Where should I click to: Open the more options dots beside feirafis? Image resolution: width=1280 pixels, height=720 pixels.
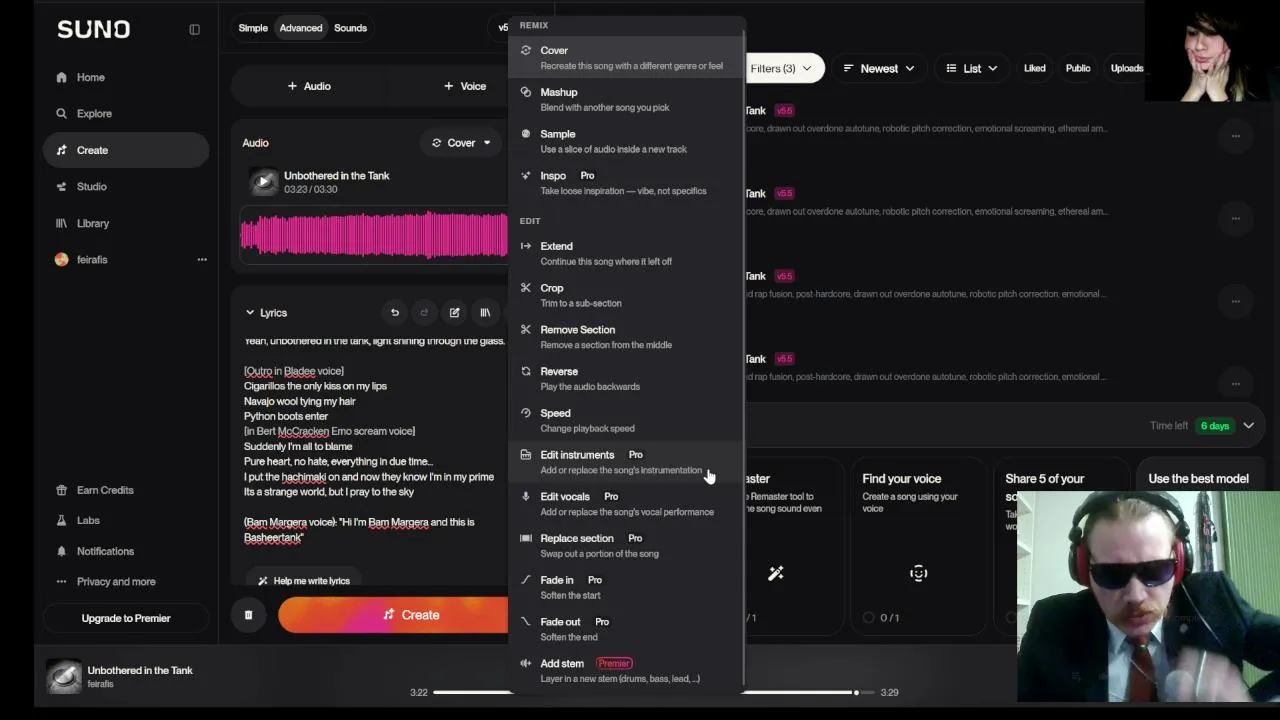(x=202, y=260)
